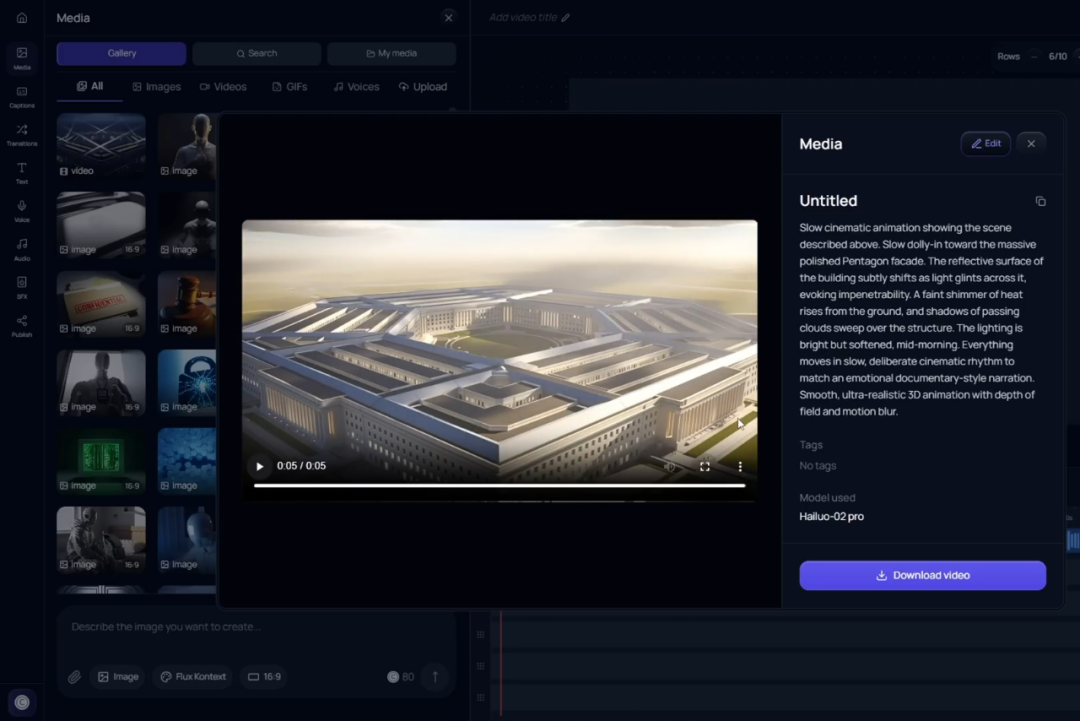1080x721 pixels.
Task: Select the blue hexagon pattern thumbnail
Action: click(x=187, y=461)
